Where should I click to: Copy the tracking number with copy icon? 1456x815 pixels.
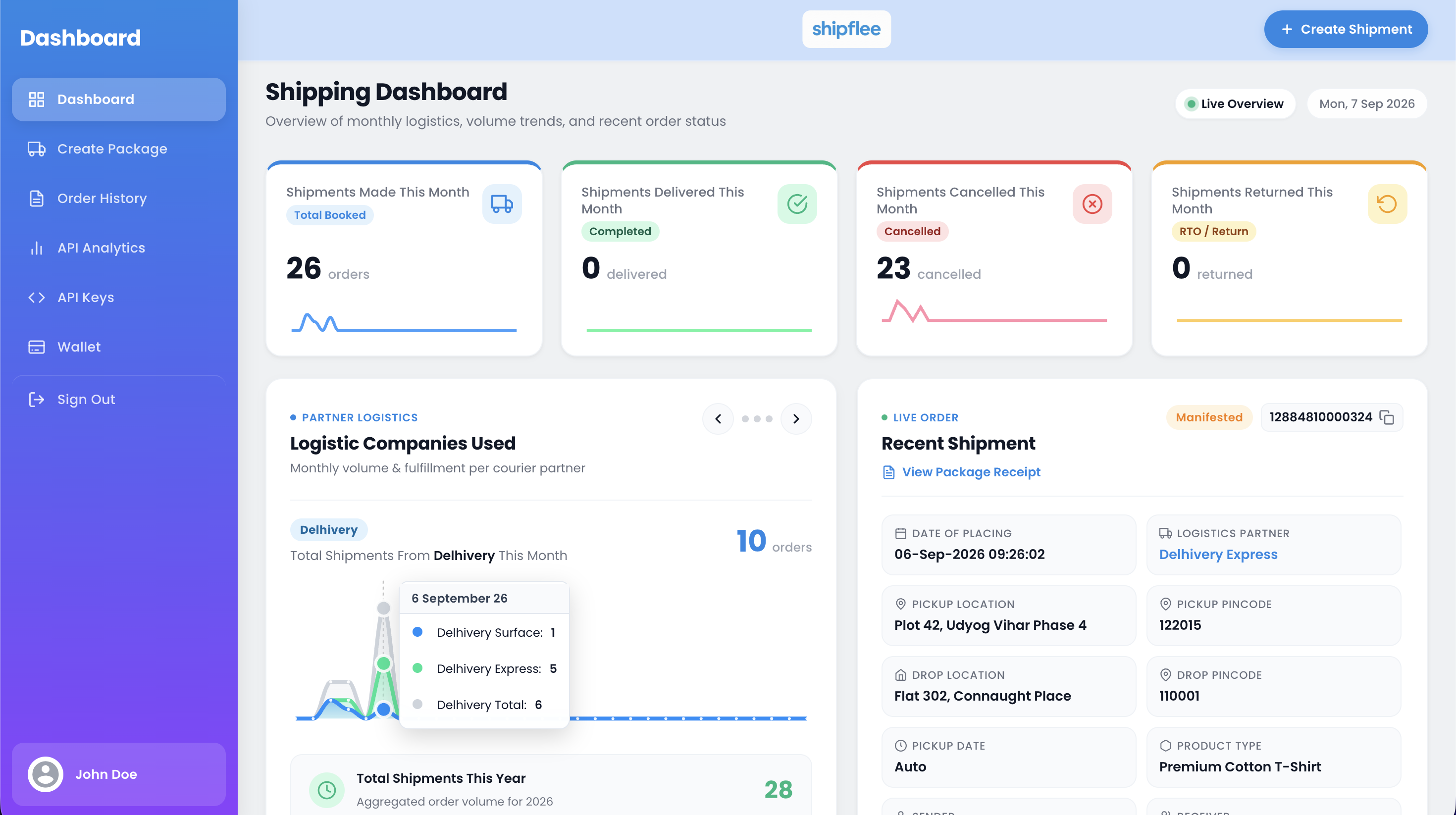click(x=1387, y=418)
